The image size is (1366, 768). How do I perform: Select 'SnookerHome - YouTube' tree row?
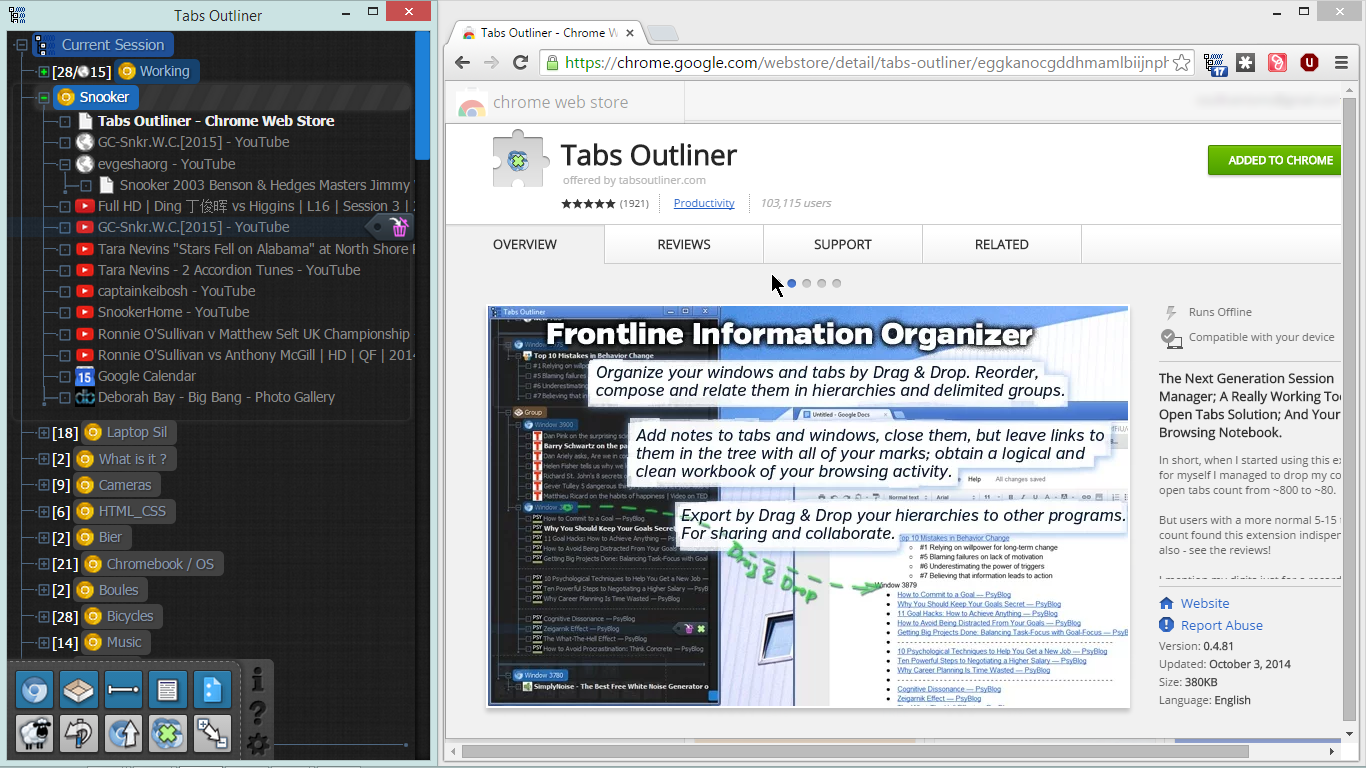173,312
